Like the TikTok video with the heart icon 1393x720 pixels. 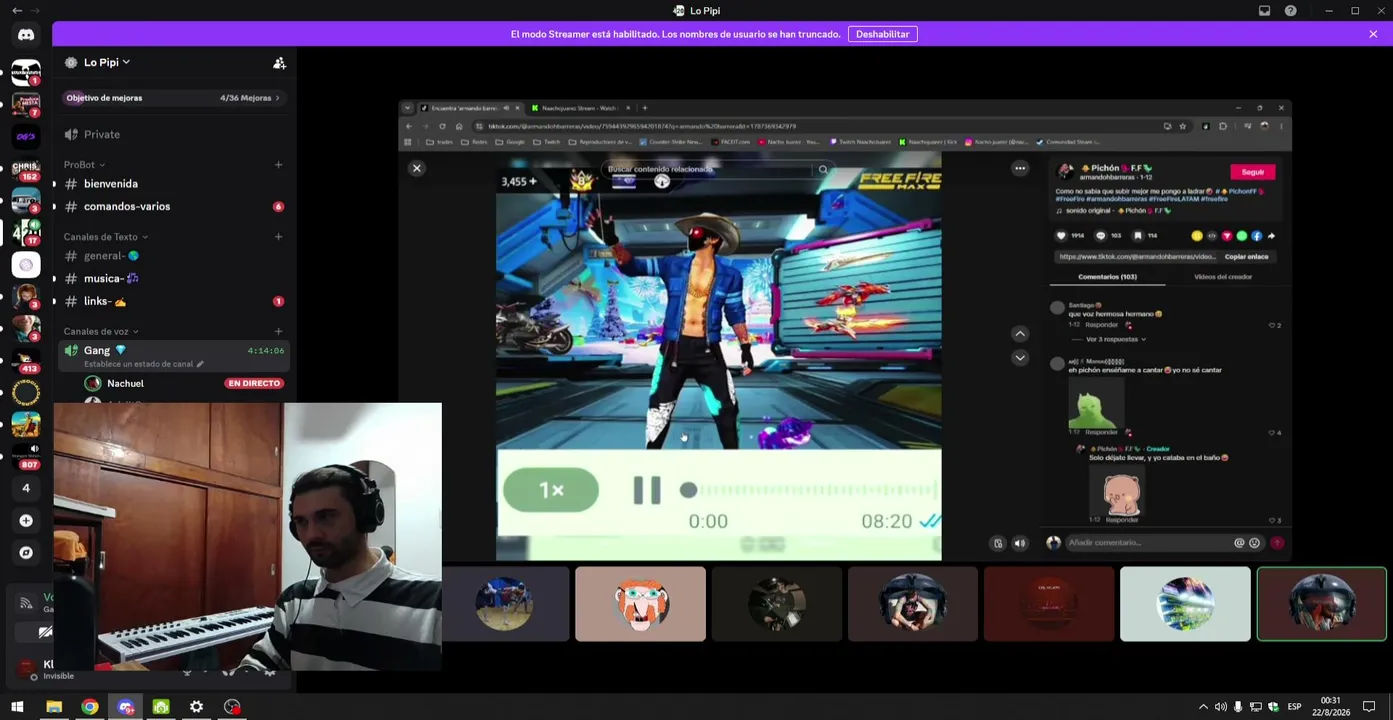pos(1062,236)
